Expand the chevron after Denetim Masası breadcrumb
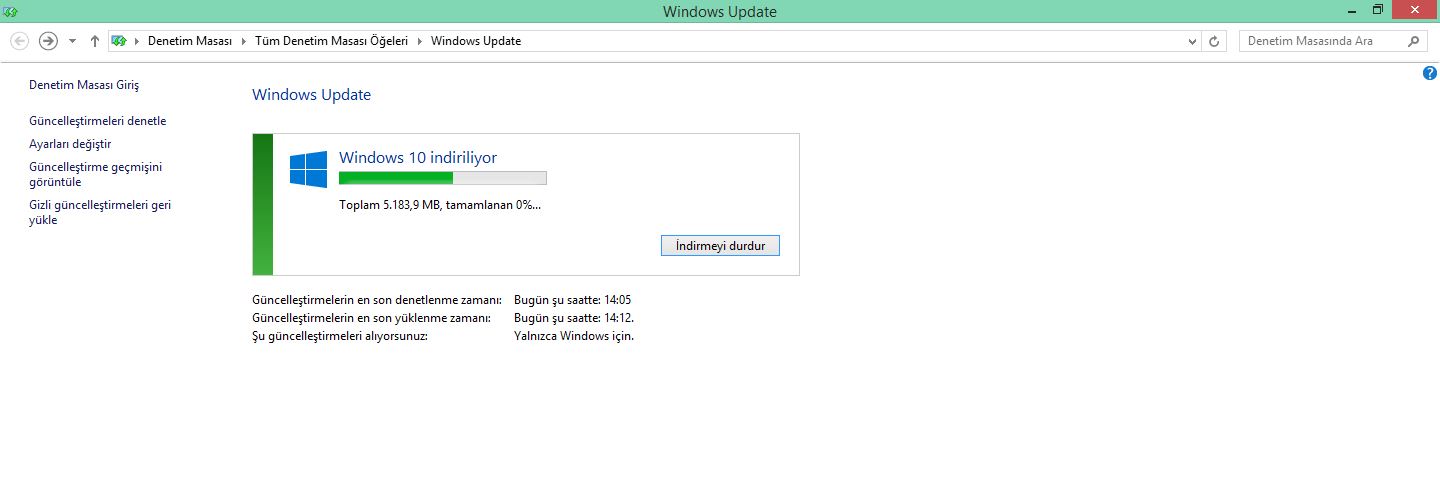Screen dimensions: 1440x484 point(242,41)
